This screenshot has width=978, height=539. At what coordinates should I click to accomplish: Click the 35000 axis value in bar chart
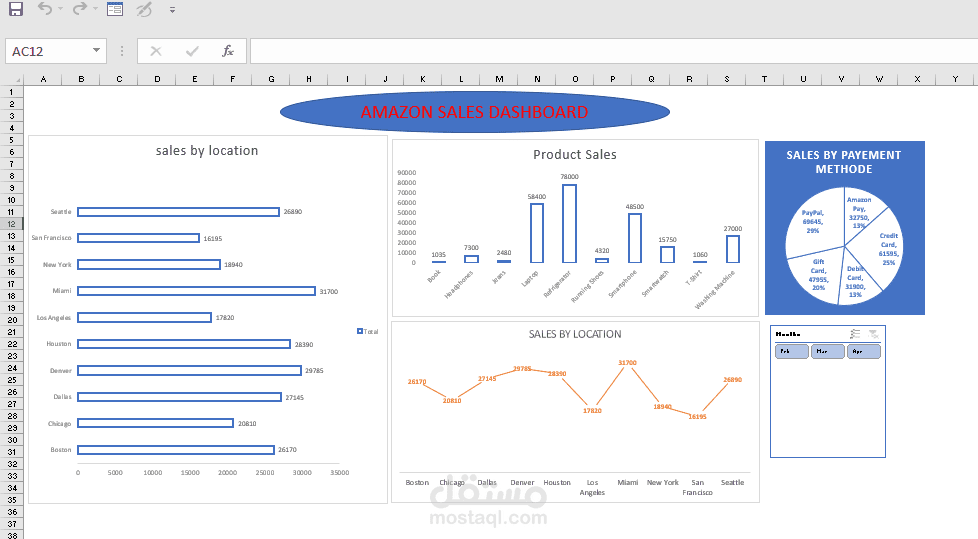pos(339,473)
